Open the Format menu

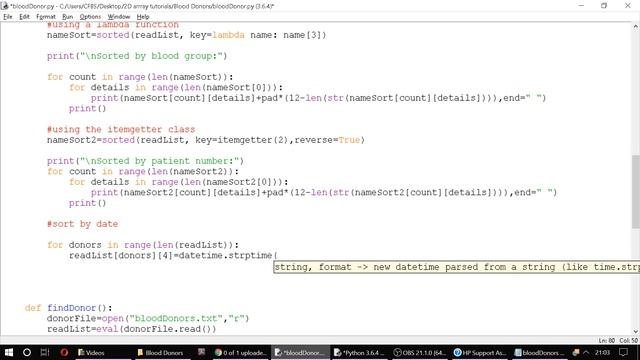[x=46, y=17]
